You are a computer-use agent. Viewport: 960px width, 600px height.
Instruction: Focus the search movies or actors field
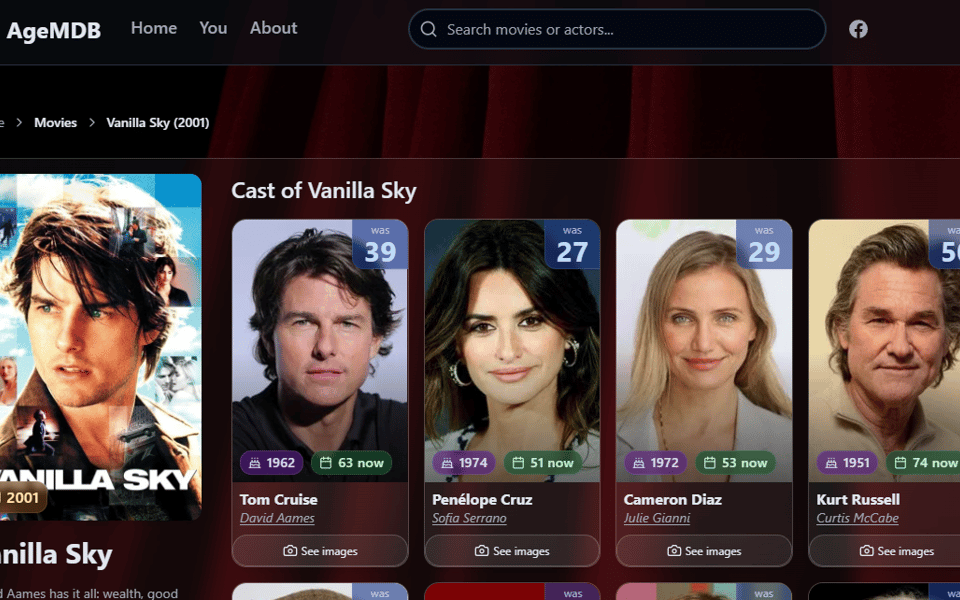pyautogui.click(x=617, y=29)
